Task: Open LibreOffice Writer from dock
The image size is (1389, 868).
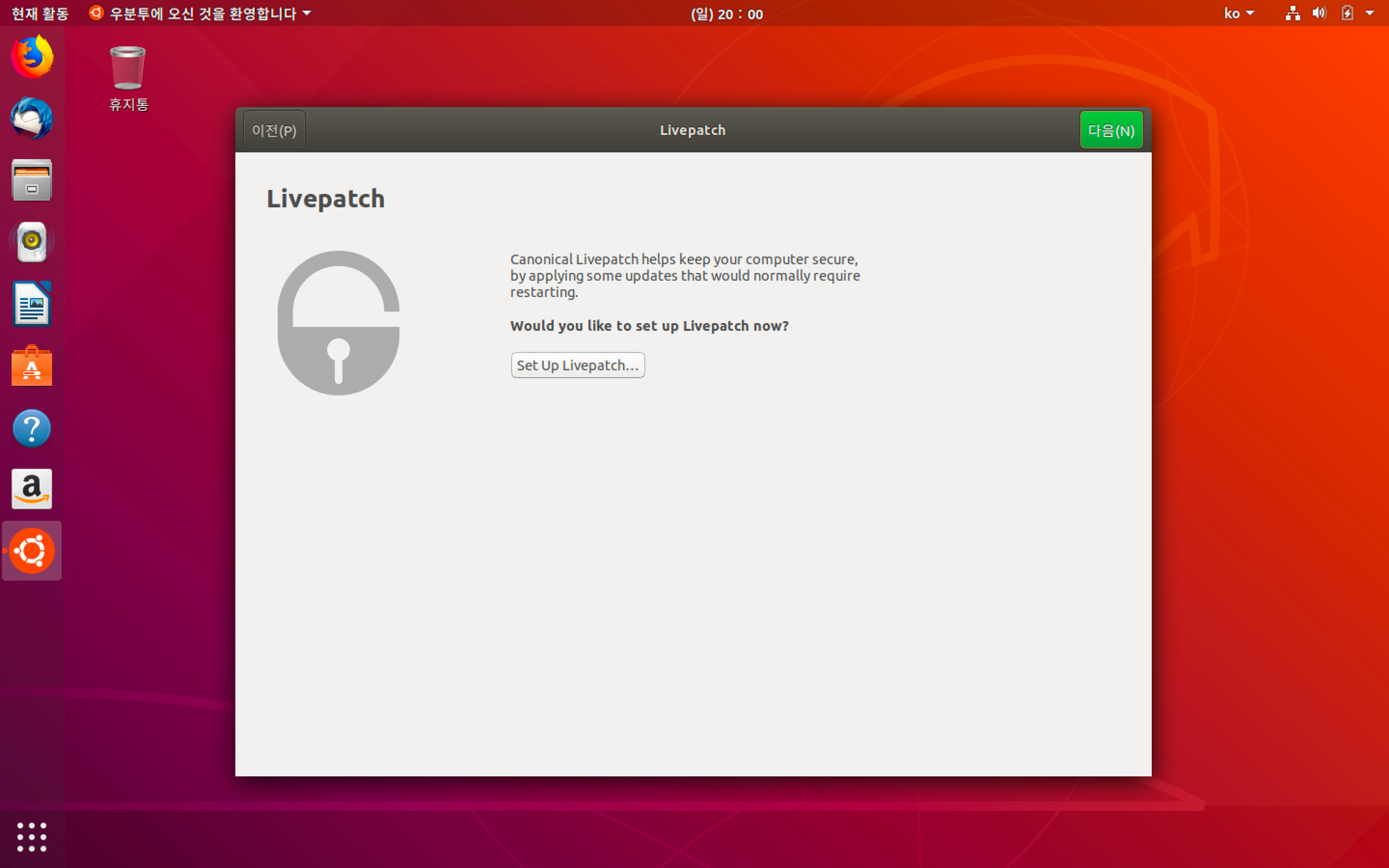Action: (32, 304)
